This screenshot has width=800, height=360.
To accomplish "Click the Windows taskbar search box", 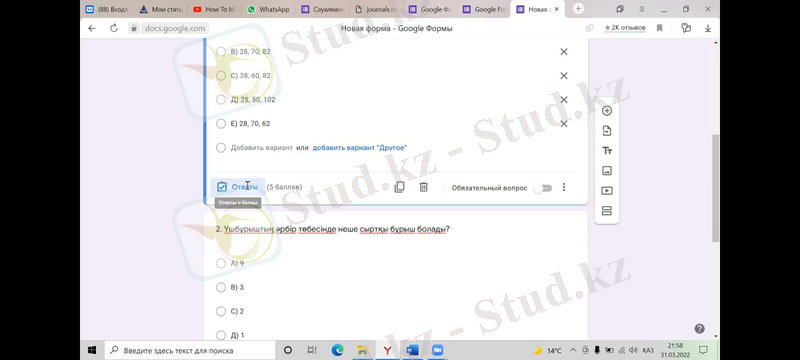I will pos(190,350).
